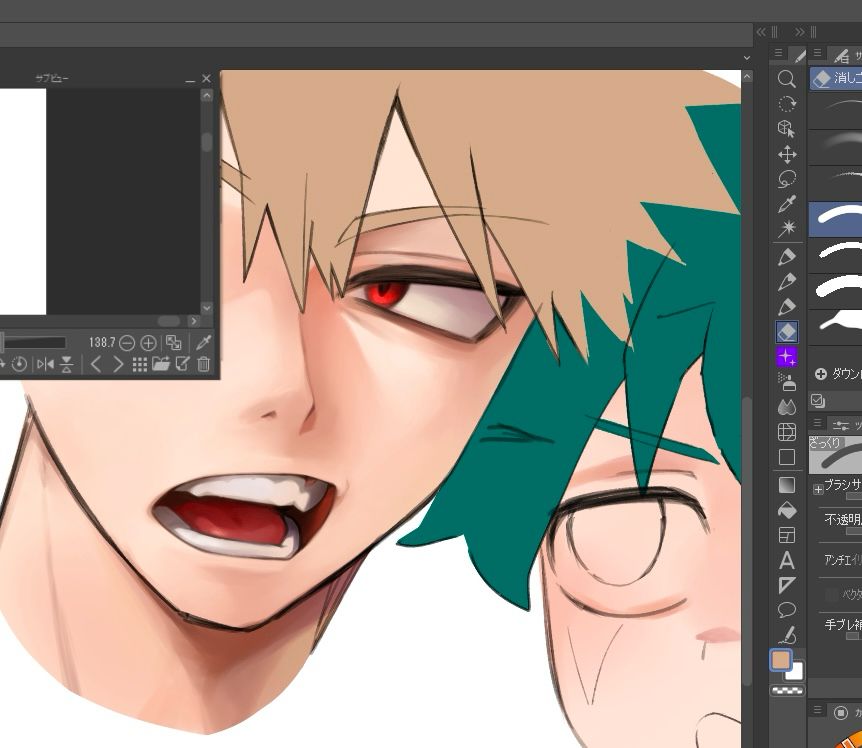862x748 pixels.
Task: Import image into Sub View folder icon
Action: point(161,364)
